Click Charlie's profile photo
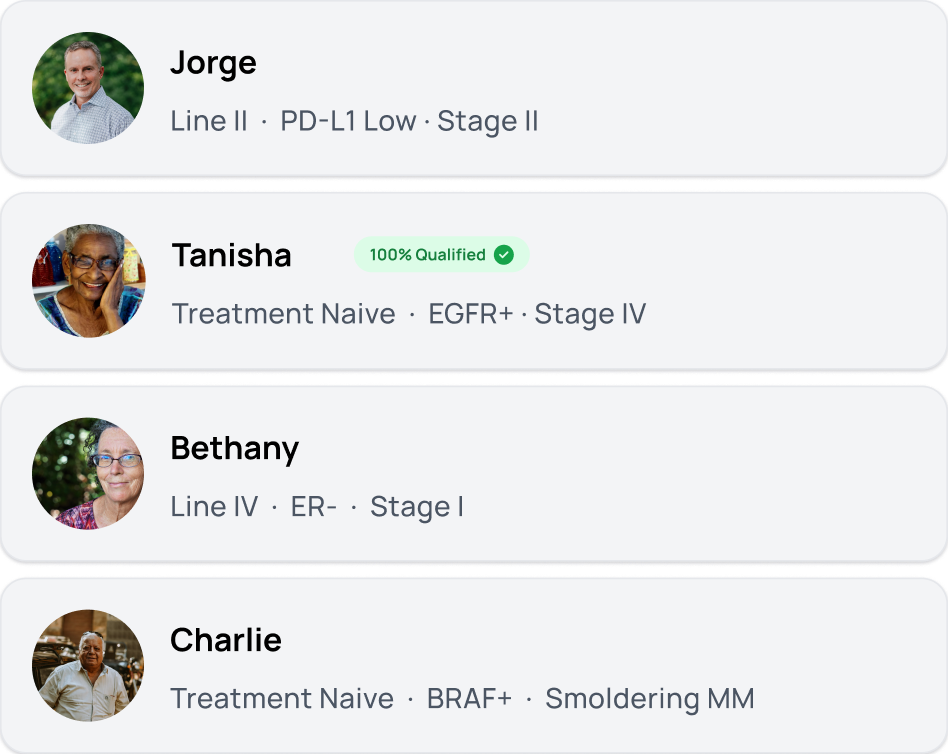948x754 pixels. tap(88, 666)
